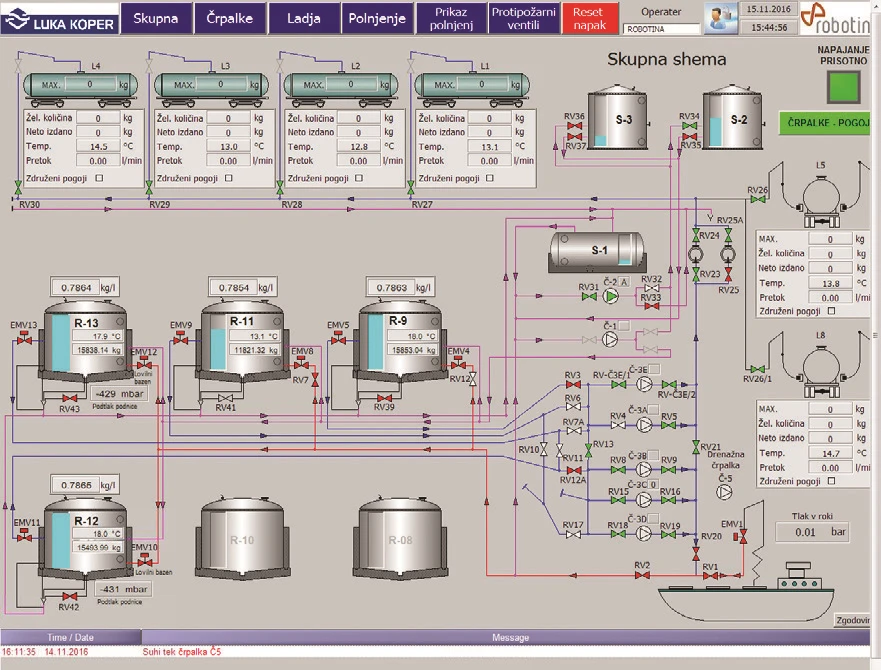Click red valve RV2 icon
The height and width of the screenshot is (670, 881).
tap(642, 575)
